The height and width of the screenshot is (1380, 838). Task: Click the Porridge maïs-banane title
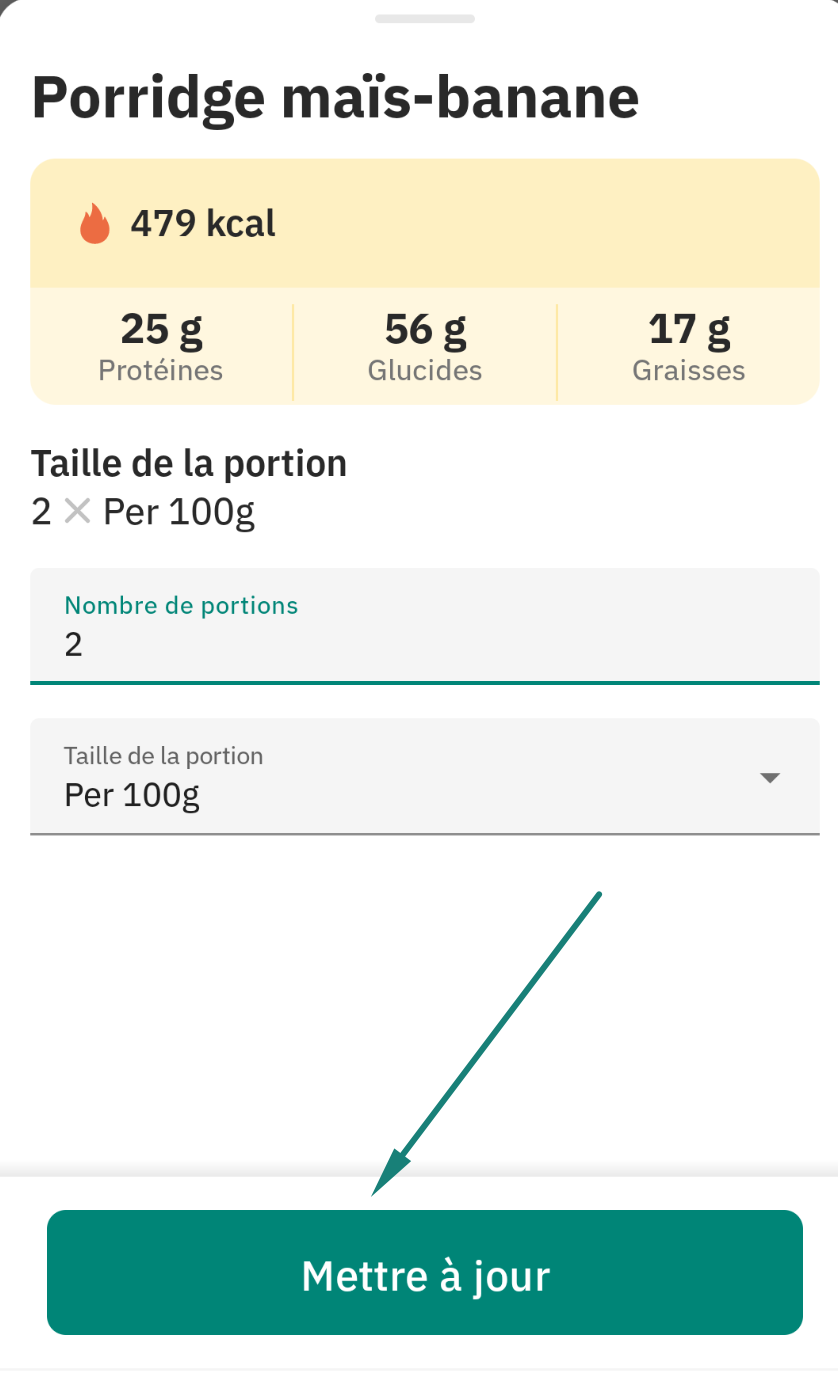click(335, 97)
